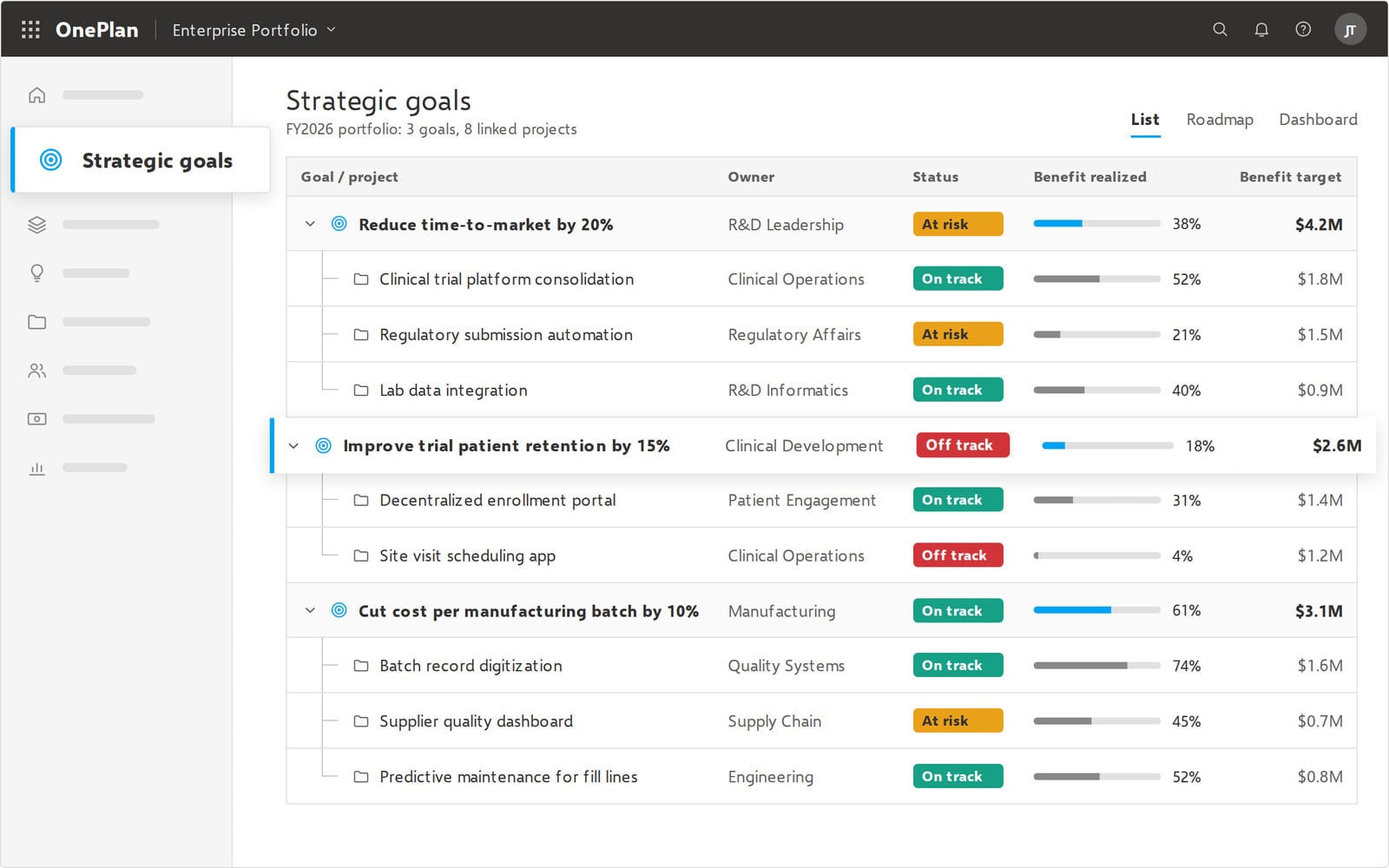Open the JT user avatar
1389x868 pixels.
[x=1350, y=30]
